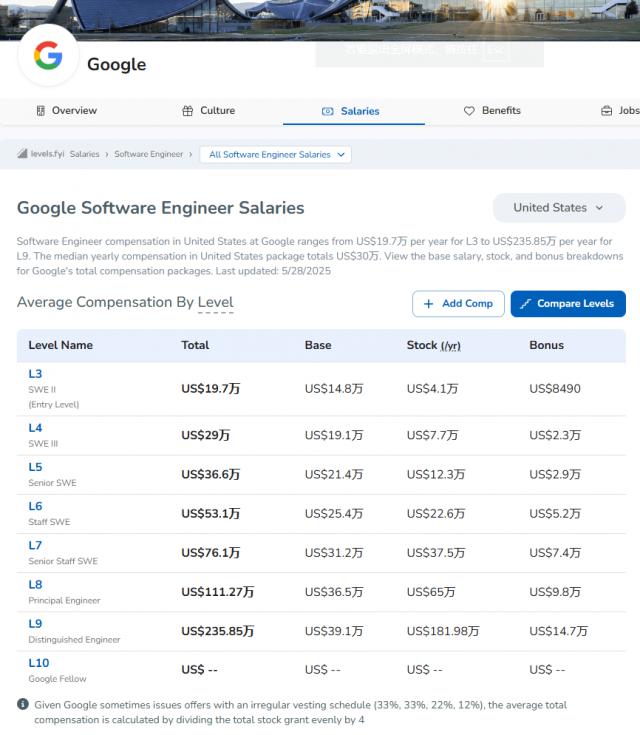The image size is (640, 735).
Task: Go to the Benefits tab
Action: coord(492,111)
